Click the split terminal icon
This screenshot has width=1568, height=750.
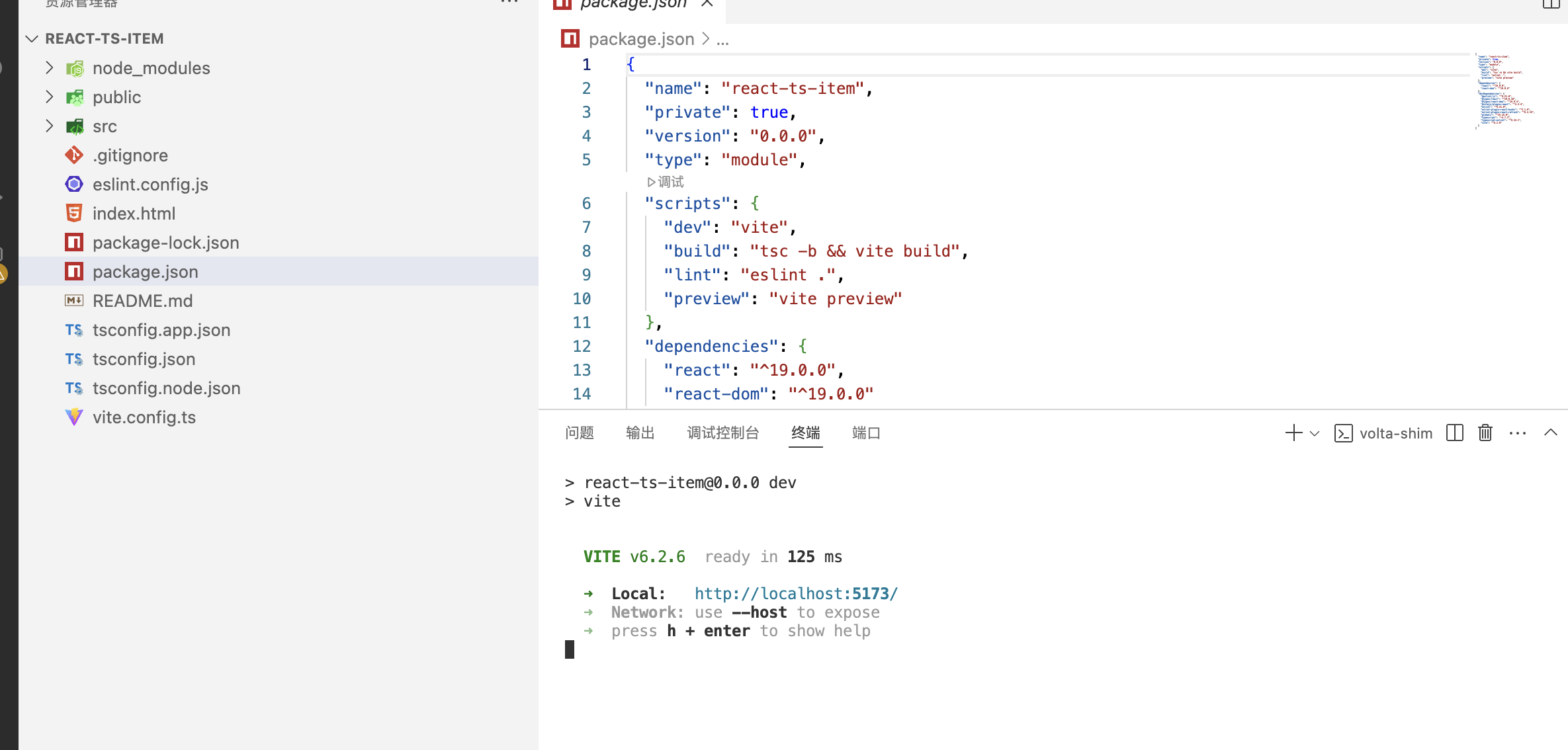pyautogui.click(x=1454, y=433)
